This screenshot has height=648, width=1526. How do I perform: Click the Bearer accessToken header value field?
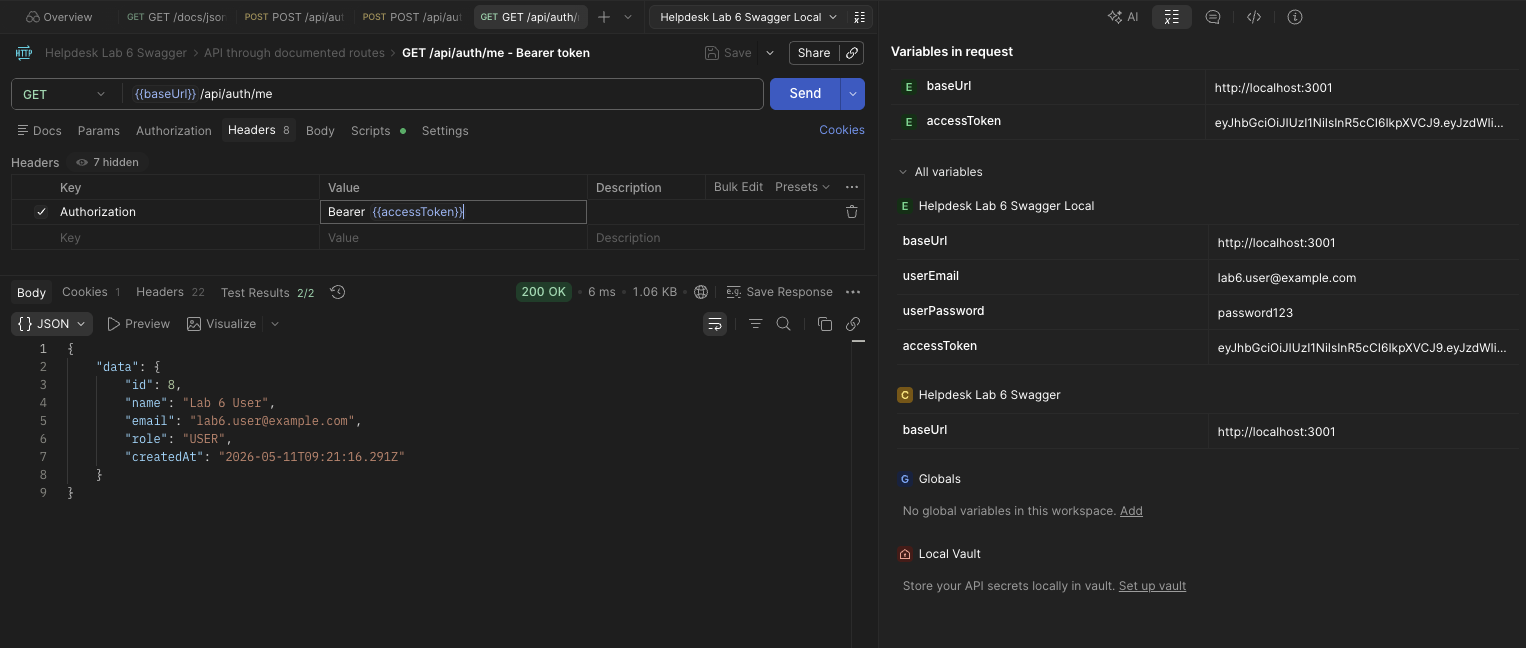coord(453,212)
